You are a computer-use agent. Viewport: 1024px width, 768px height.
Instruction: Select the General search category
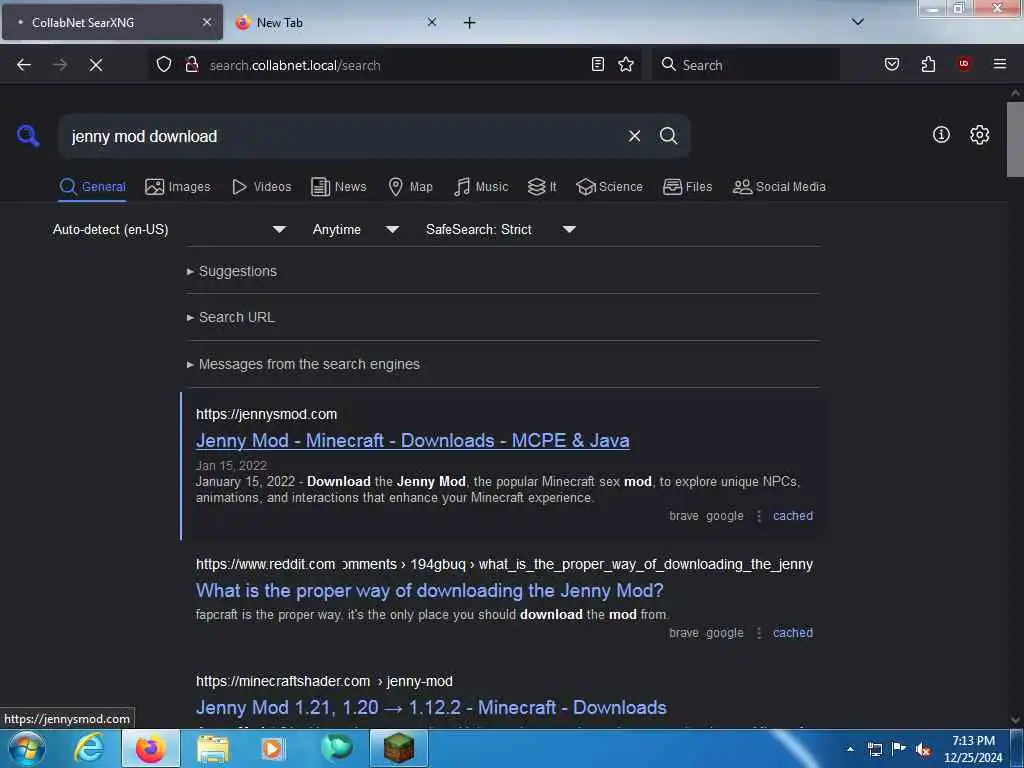[92, 187]
